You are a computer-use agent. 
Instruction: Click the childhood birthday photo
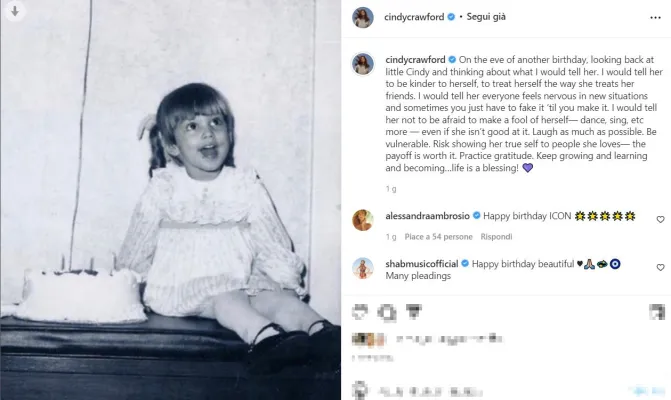pos(170,200)
